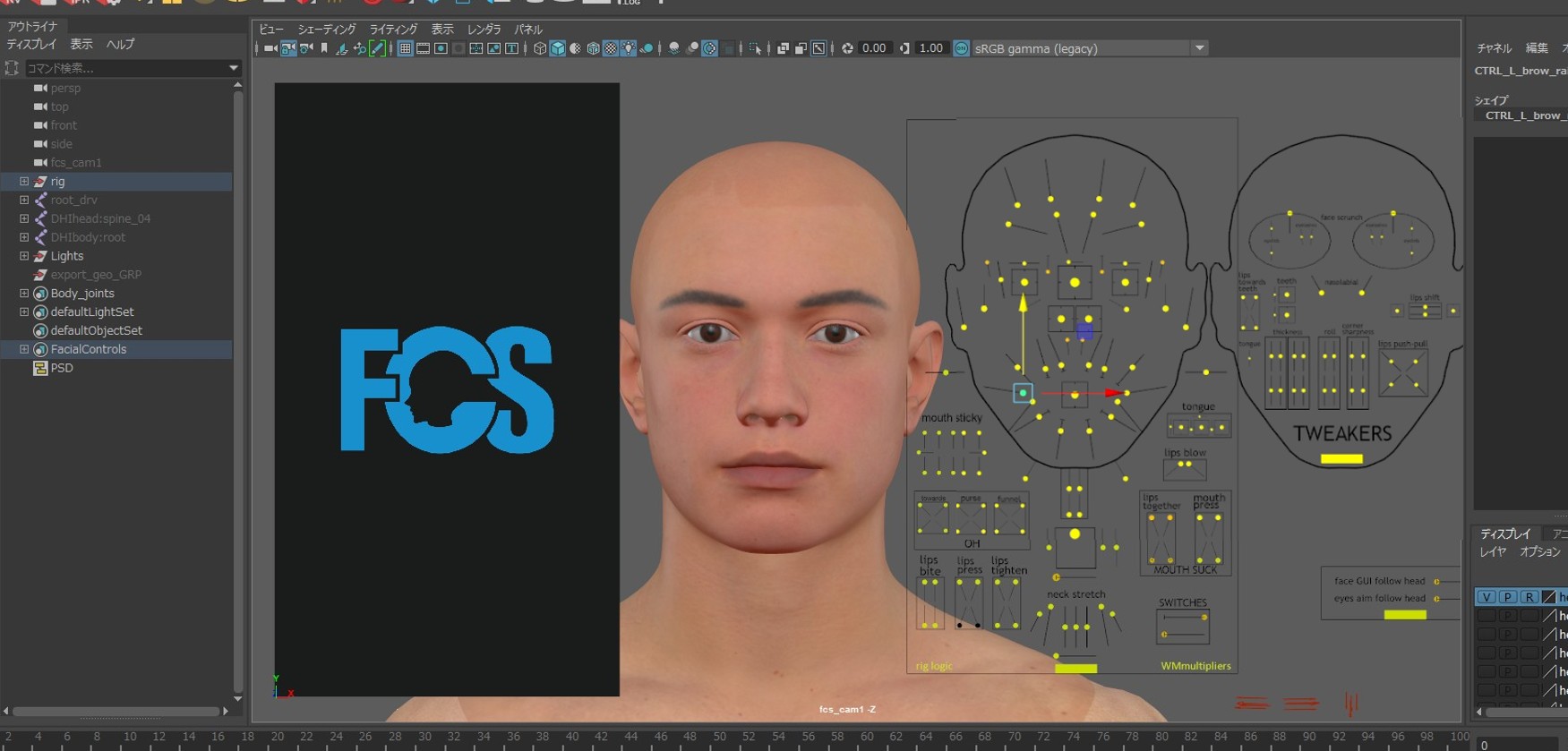Open the ライティング viewport menu
The height and width of the screenshot is (751, 1568).
click(x=393, y=30)
